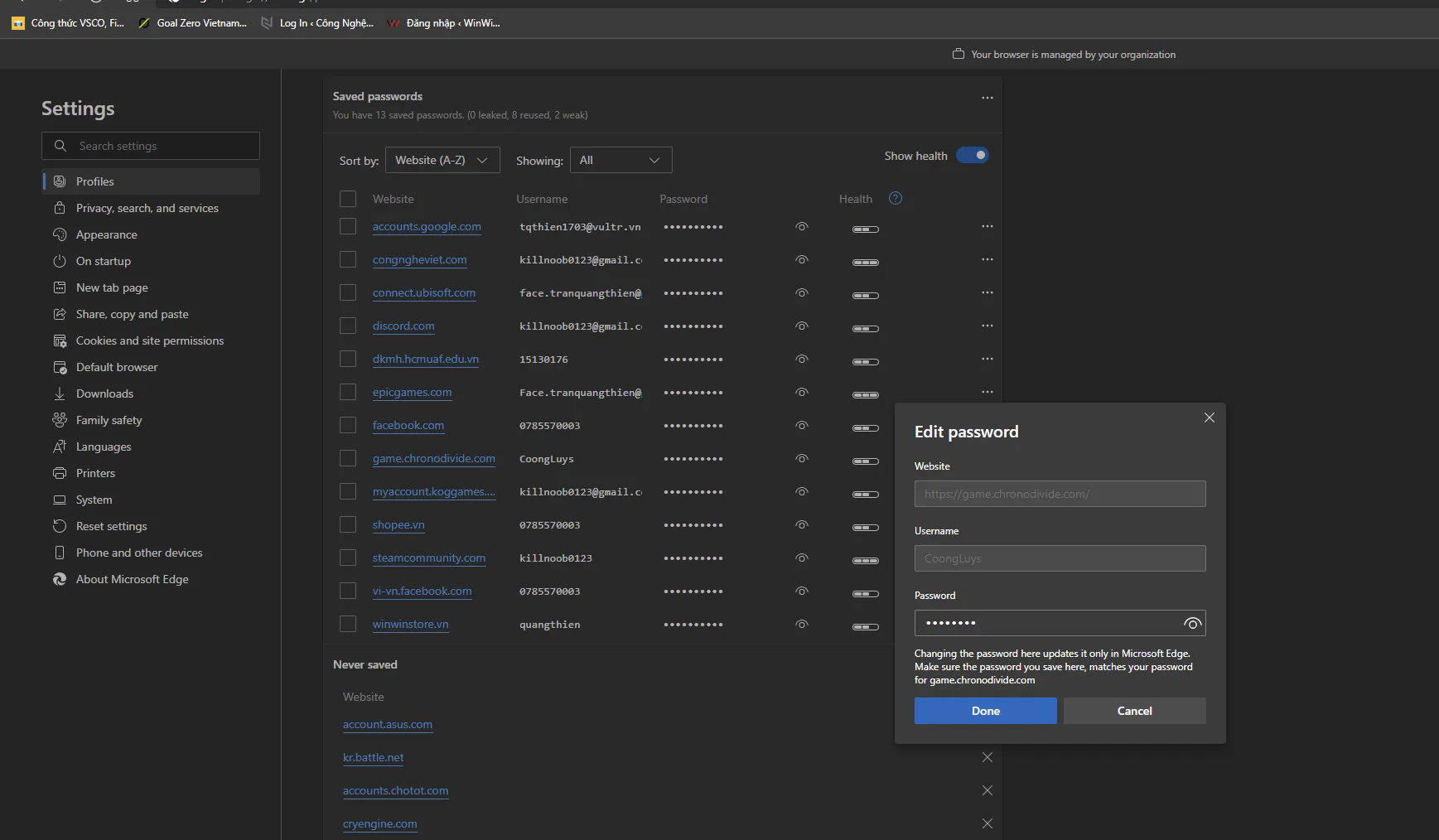Viewport: 1439px width, 840px height.
Task: Reveal the password for shopee.vn
Action: [802, 524]
